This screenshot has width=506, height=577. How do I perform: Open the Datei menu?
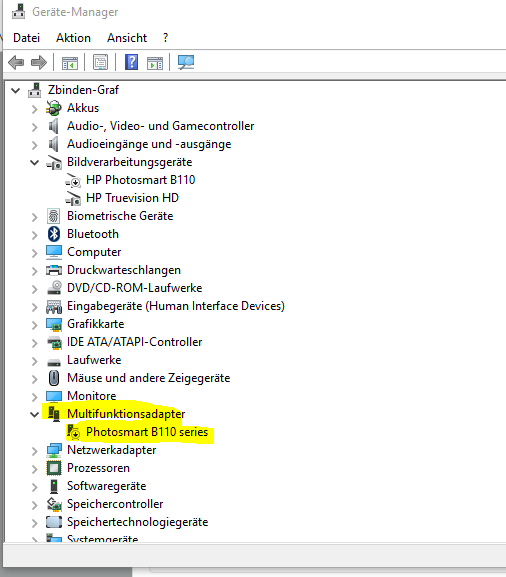coord(26,38)
